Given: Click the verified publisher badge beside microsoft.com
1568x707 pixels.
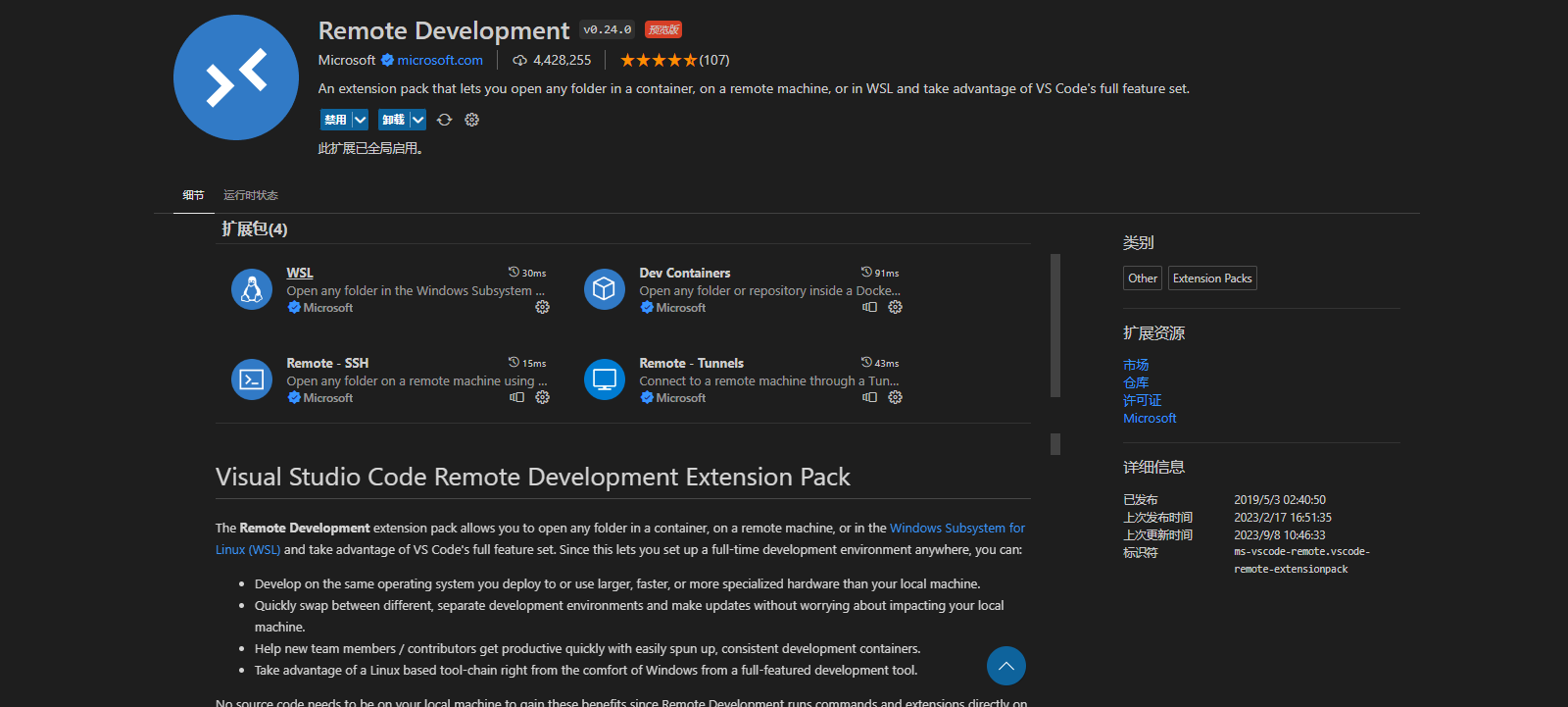Looking at the screenshot, I should [x=388, y=60].
